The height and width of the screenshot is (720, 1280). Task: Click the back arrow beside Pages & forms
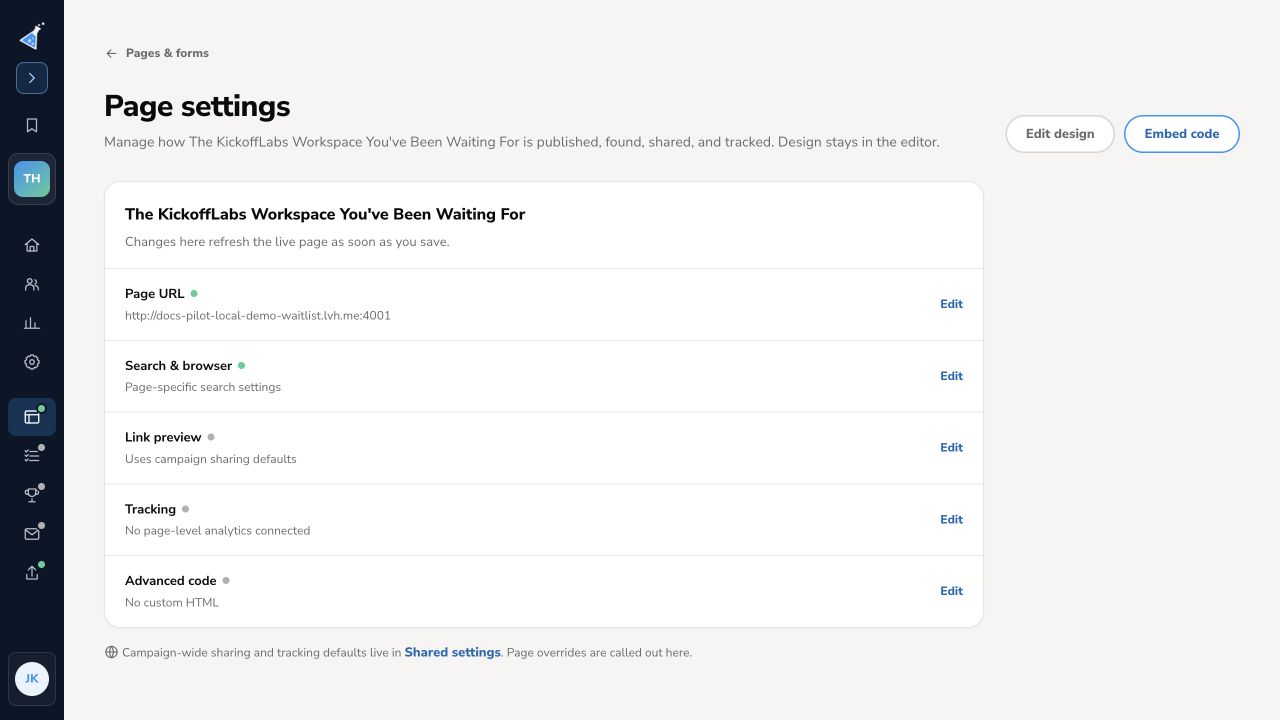(x=111, y=53)
